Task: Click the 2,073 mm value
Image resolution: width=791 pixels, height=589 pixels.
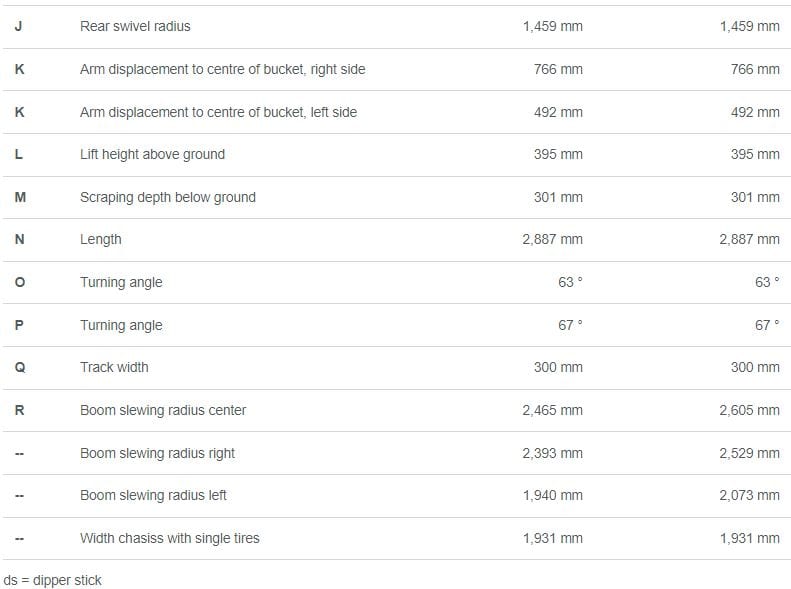Action: tap(750, 495)
